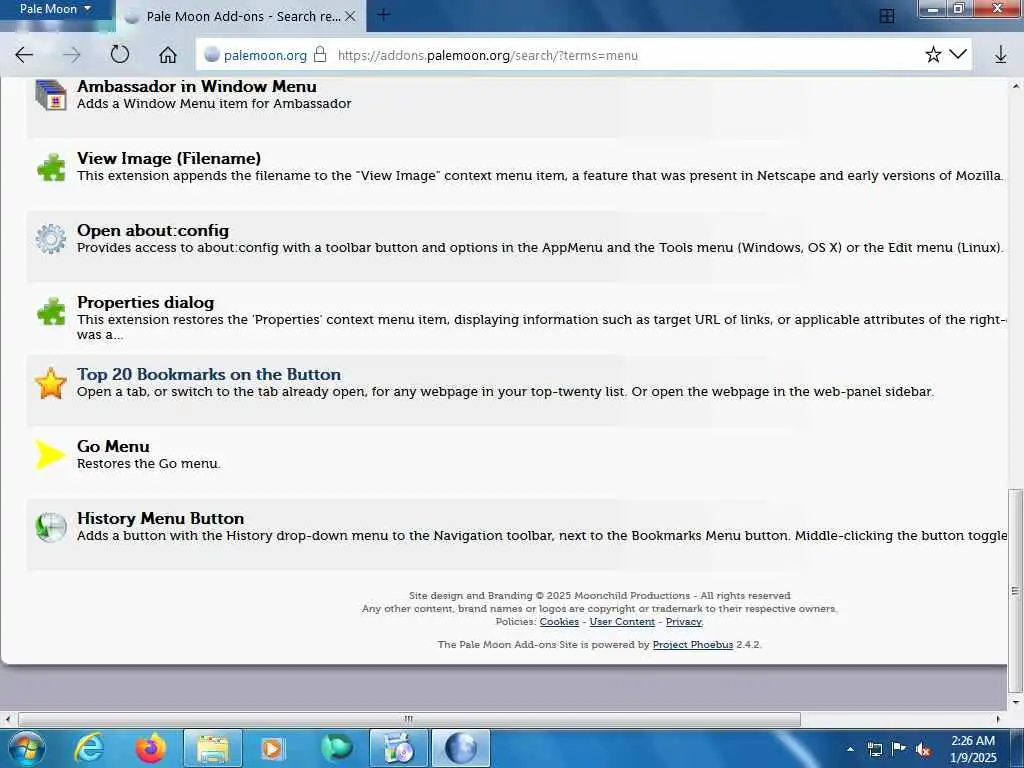This screenshot has width=1024, height=768.
Task: Click the horizontal scrollbar left arrow
Action: point(7,720)
